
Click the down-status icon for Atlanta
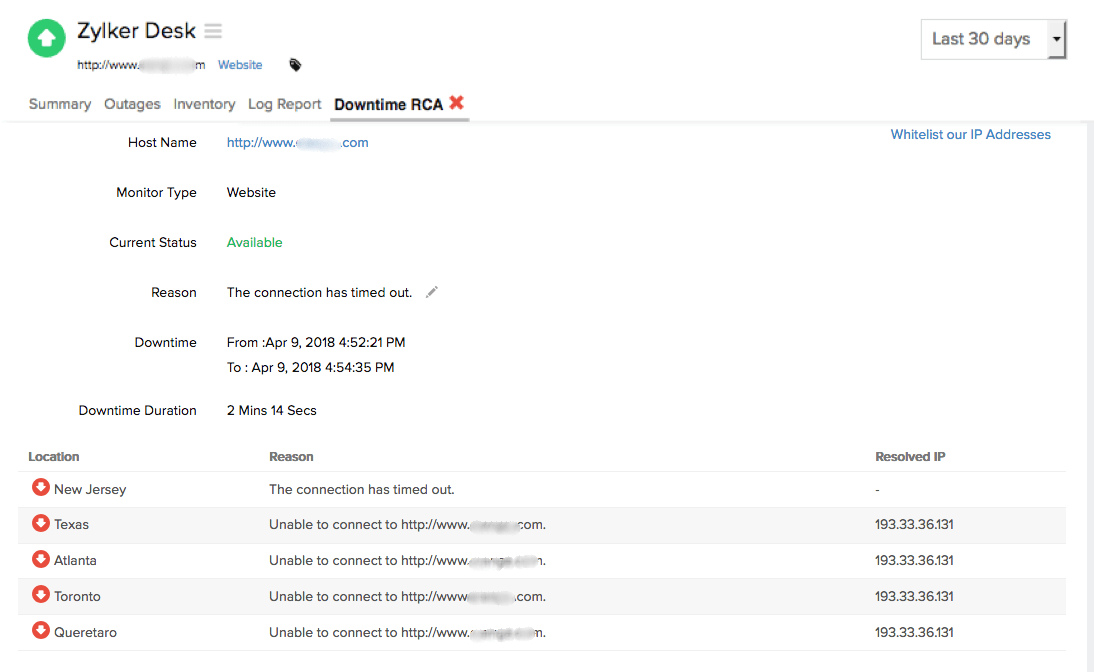(40, 559)
